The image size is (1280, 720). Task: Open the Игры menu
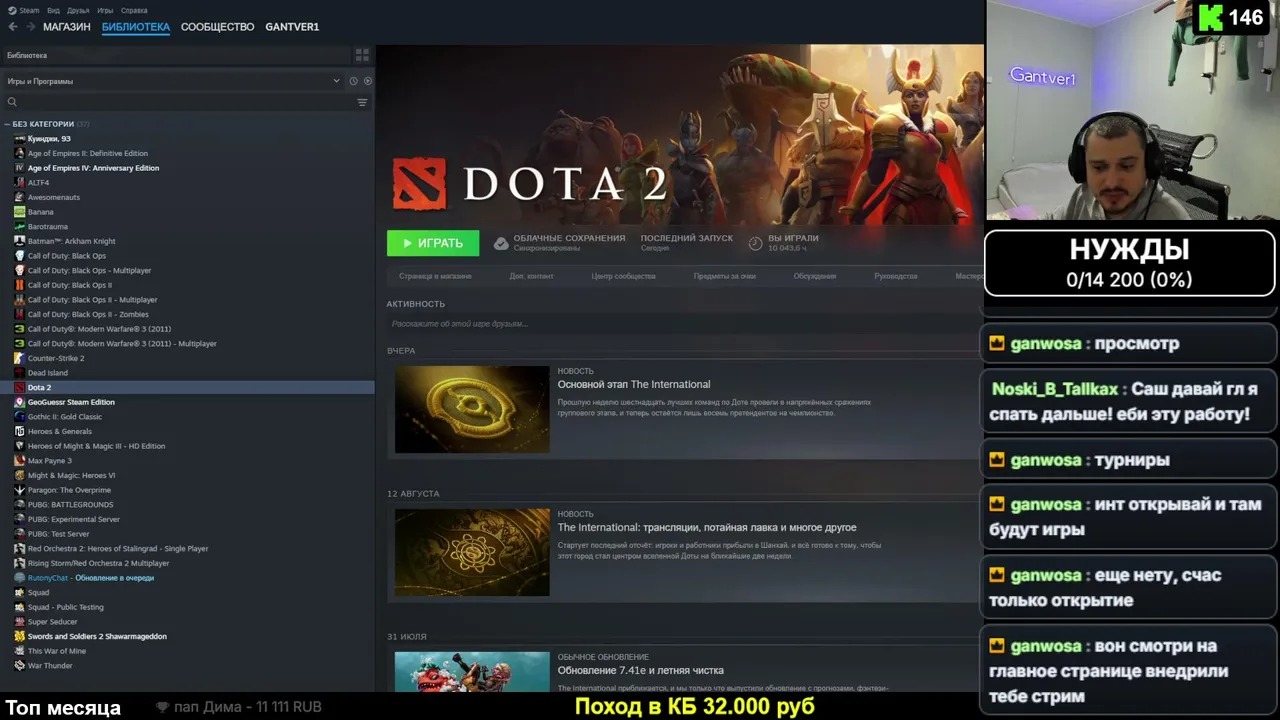pos(105,10)
